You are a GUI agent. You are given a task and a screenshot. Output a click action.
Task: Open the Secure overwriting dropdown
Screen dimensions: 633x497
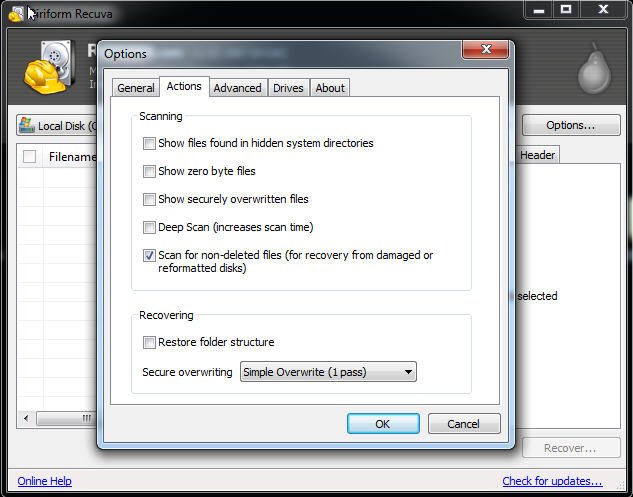point(328,372)
